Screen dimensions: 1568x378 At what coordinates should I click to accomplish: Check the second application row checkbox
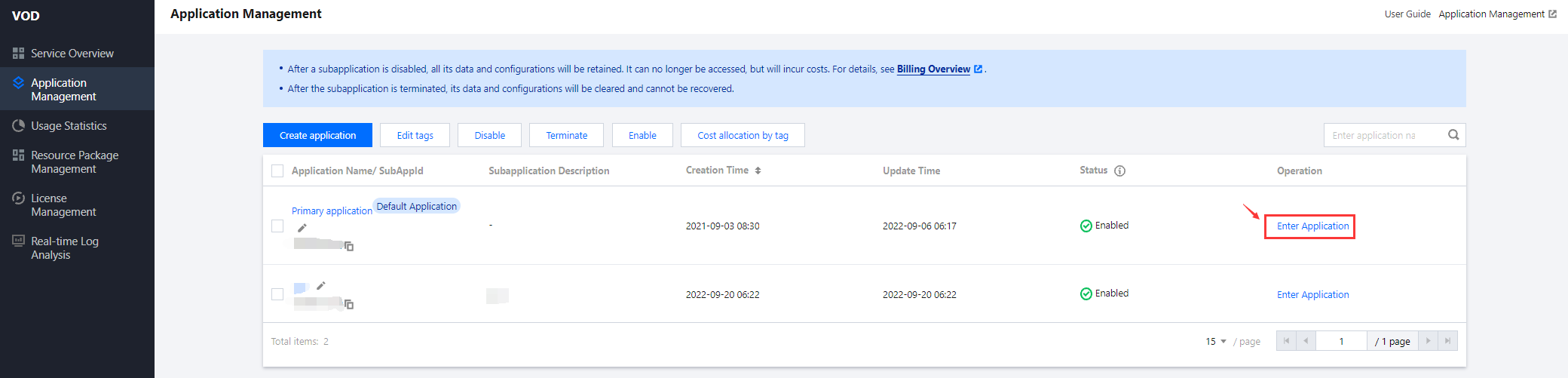pos(277,294)
